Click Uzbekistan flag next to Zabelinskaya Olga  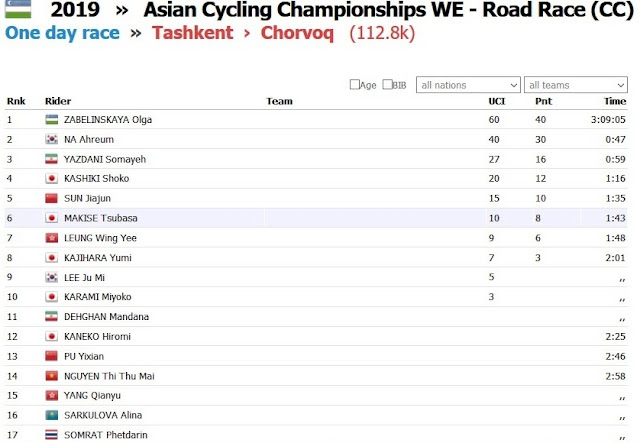pyautogui.click(x=51, y=119)
